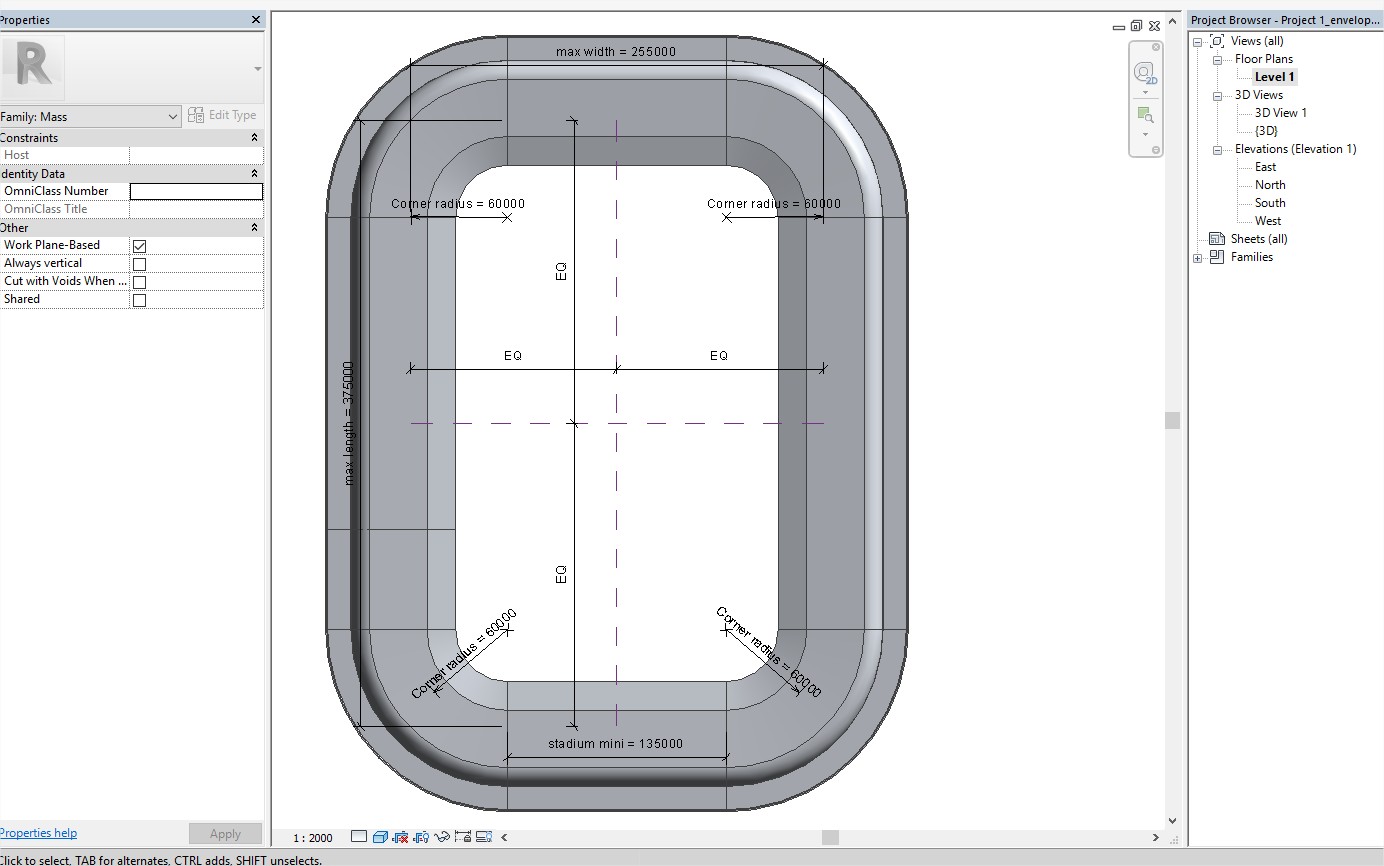Select the East elevation
This screenshot has height=866, width=1384.
pos(1265,167)
